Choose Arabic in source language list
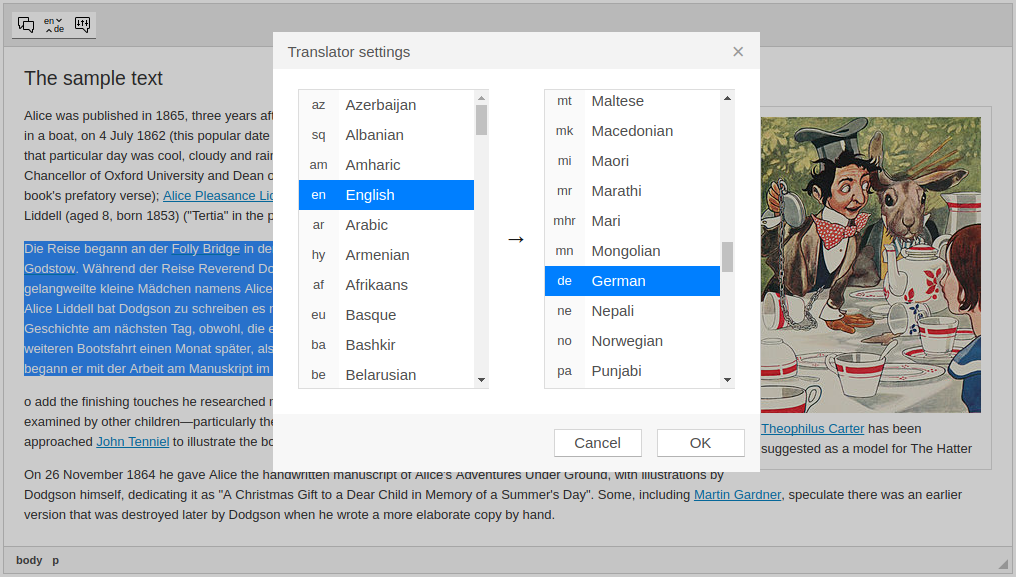The height and width of the screenshot is (577, 1016). coord(386,225)
